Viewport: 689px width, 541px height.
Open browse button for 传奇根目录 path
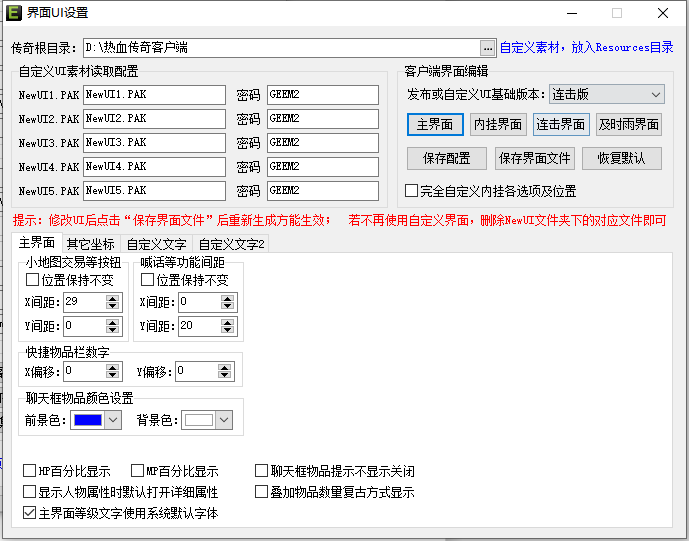(487, 48)
